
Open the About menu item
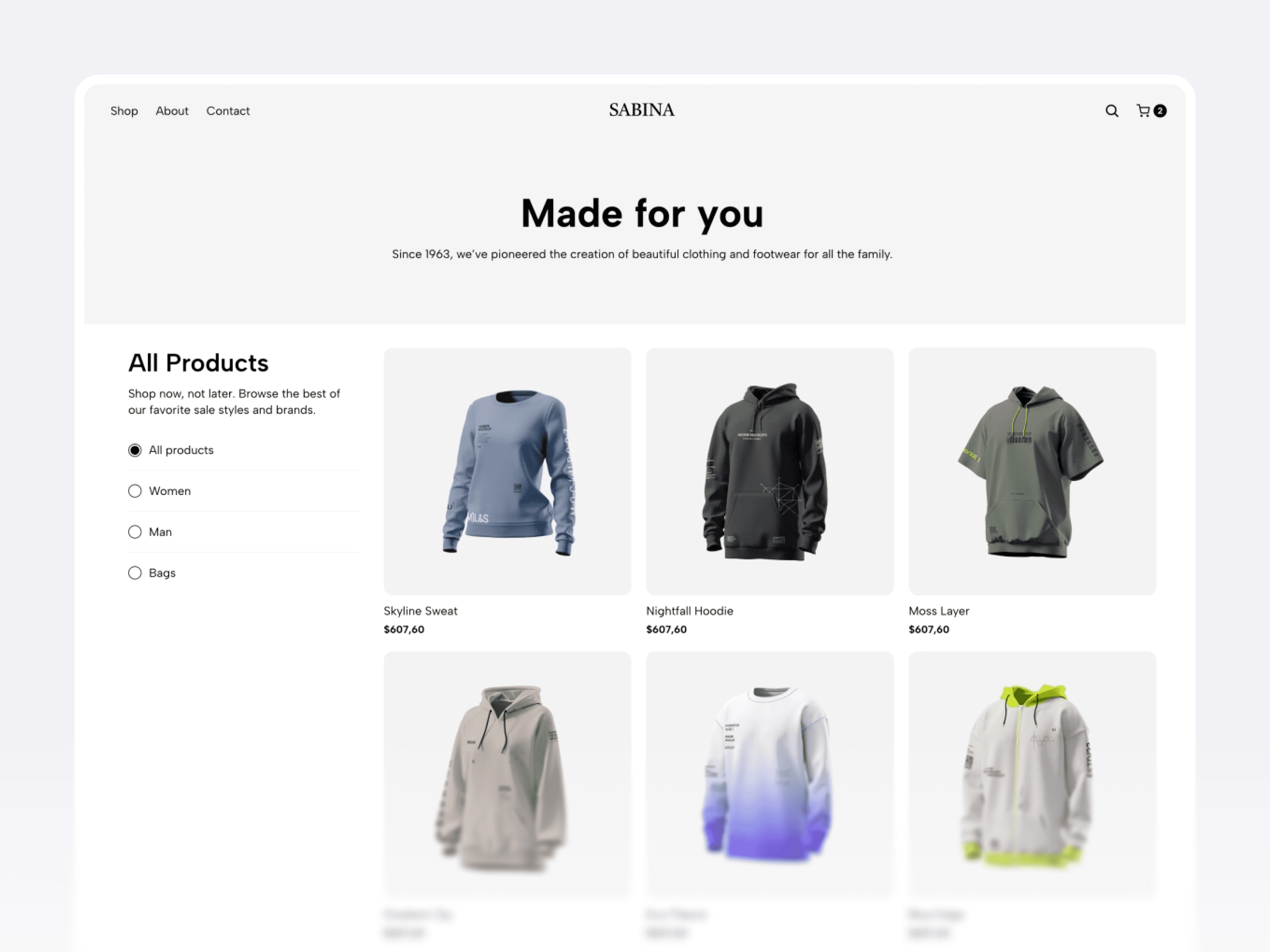click(x=172, y=111)
